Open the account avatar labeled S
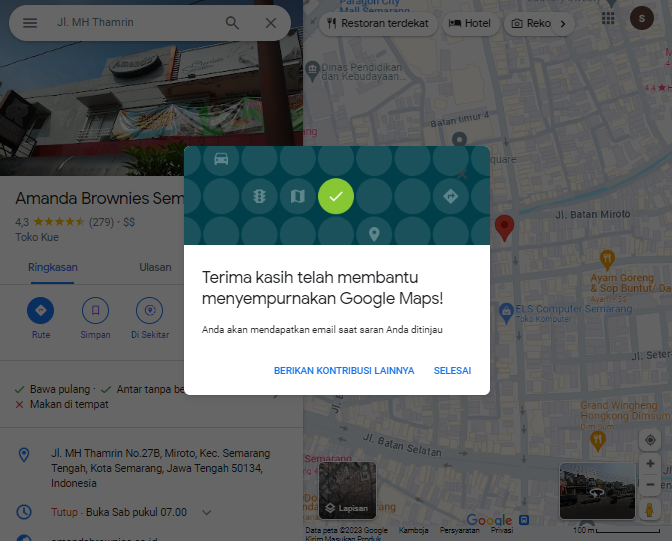 tap(642, 18)
